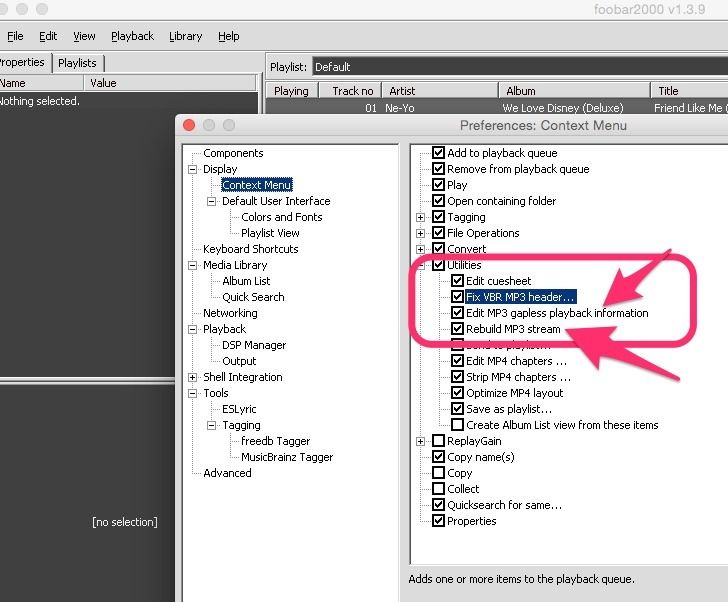The image size is (728, 602).
Task: Click the Playlist Default dropdown
Action: (x=520, y=67)
